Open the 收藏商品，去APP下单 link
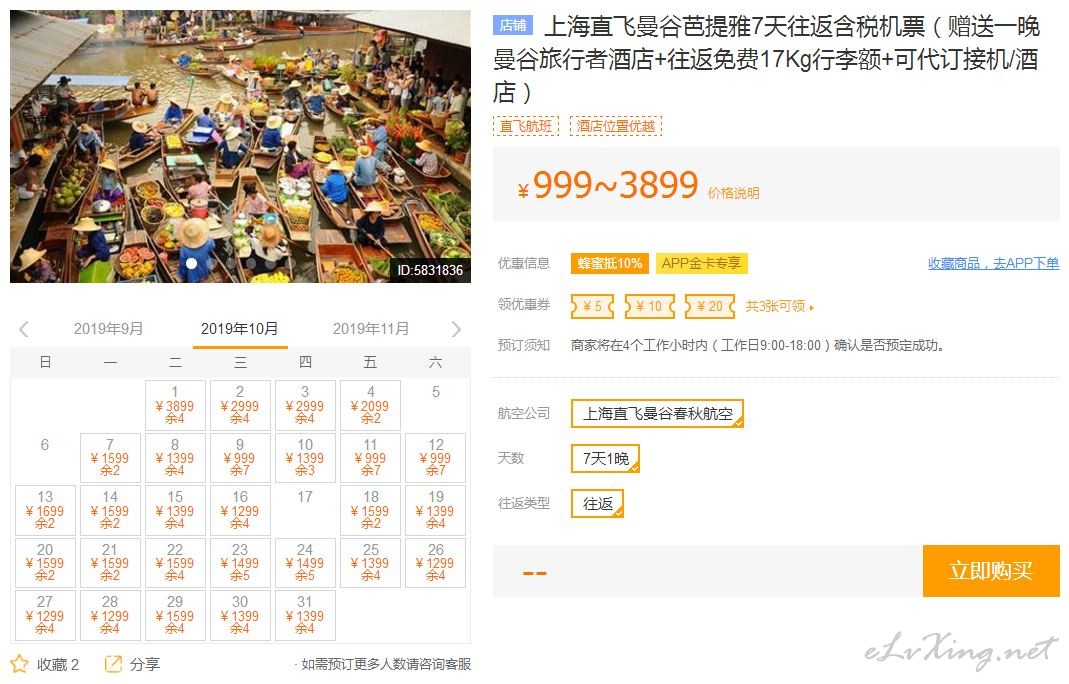 993,263
